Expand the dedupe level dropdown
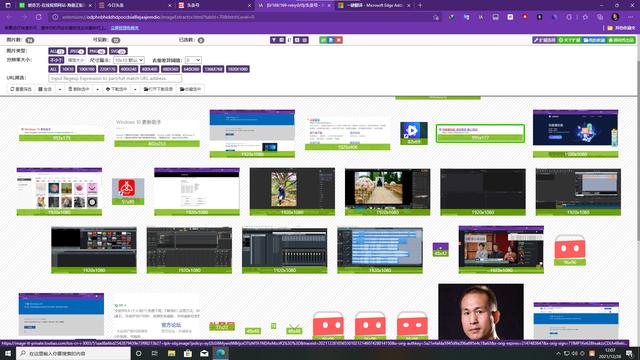Image resolution: width=640 pixels, height=360 pixels. (193, 60)
